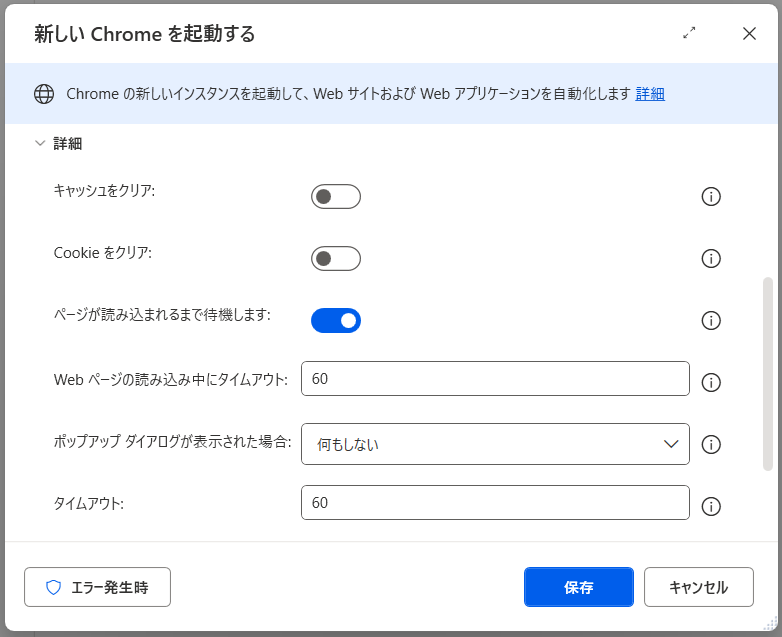Click the Web ページの読み込み中にタイムアウト input field
This screenshot has width=782, height=637.
495,379
